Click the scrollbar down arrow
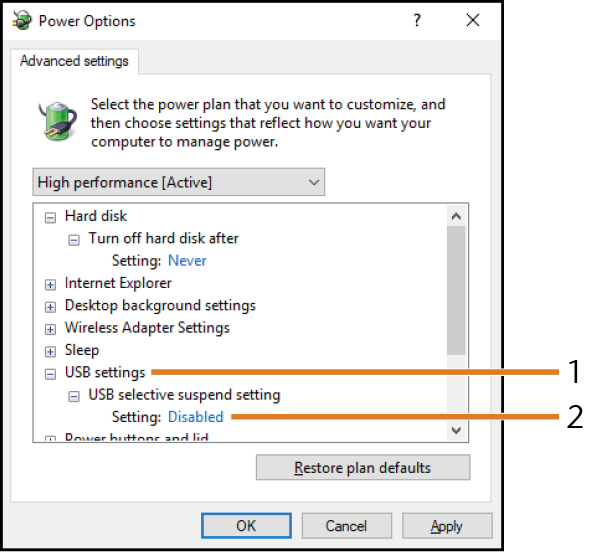The height and width of the screenshot is (552, 593). click(x=456, y=430)
